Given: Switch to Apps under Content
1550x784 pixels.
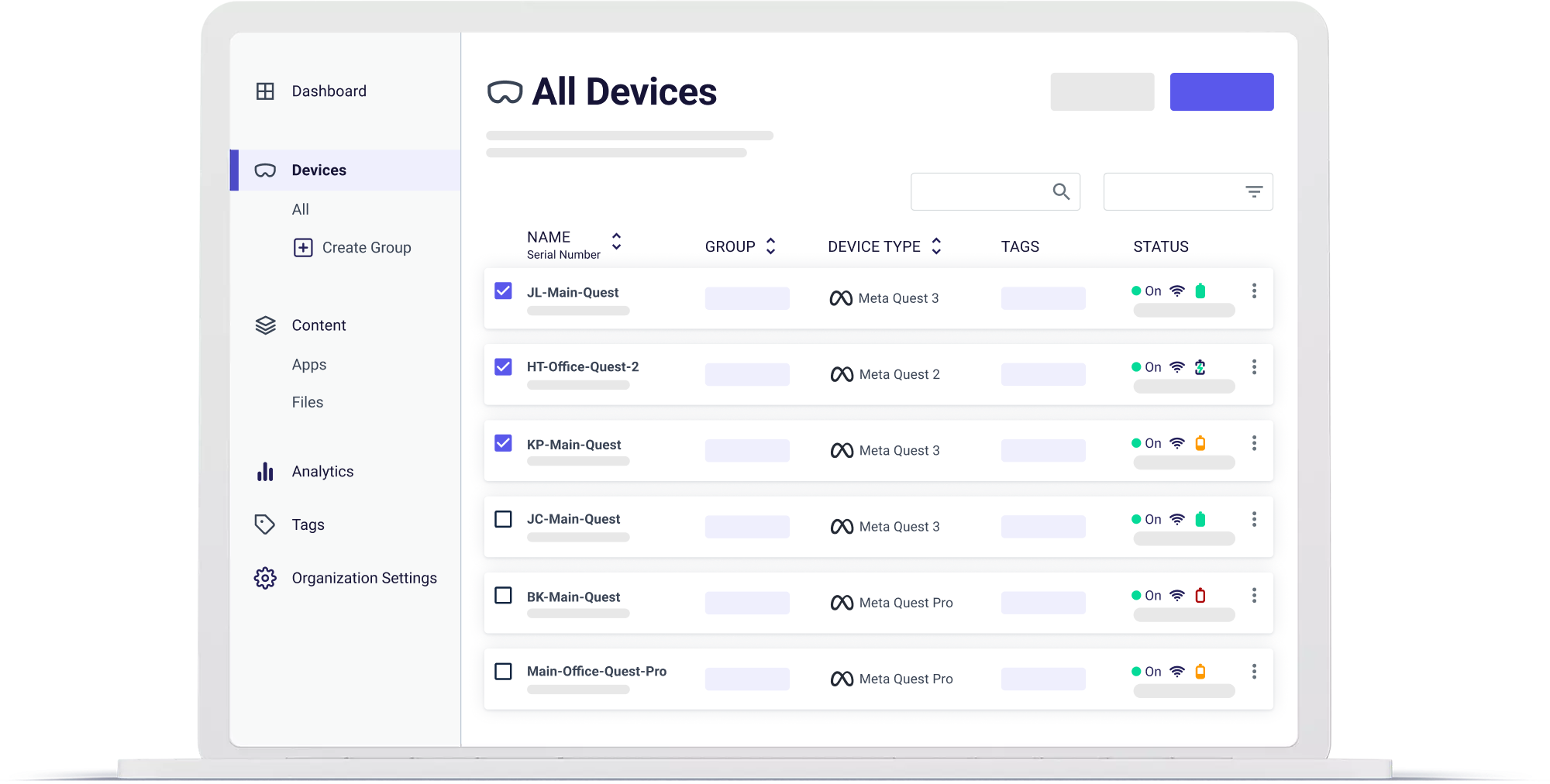Looking at the screenshot, I should click(308, 364).
